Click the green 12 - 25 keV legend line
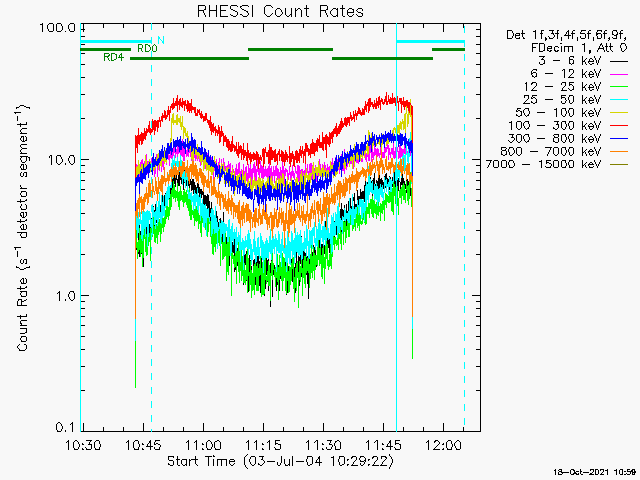This screenshot has height=480, width=640. point(619,87)
